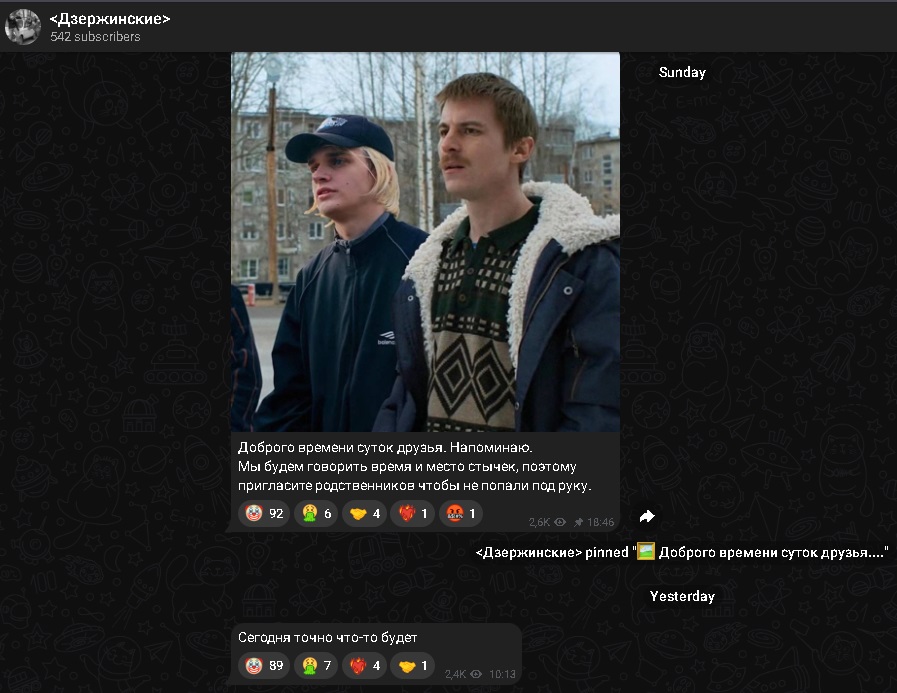This screenshot has height=693, width=897.
Task: Add clown reaction with 92 on photo post
Action: (x=264, y=513)
